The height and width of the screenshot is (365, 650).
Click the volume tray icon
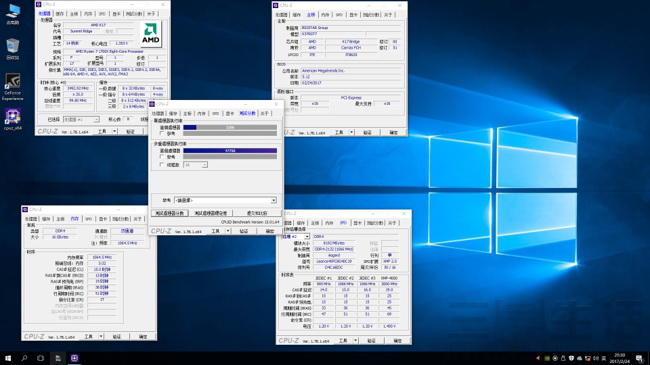596,358
